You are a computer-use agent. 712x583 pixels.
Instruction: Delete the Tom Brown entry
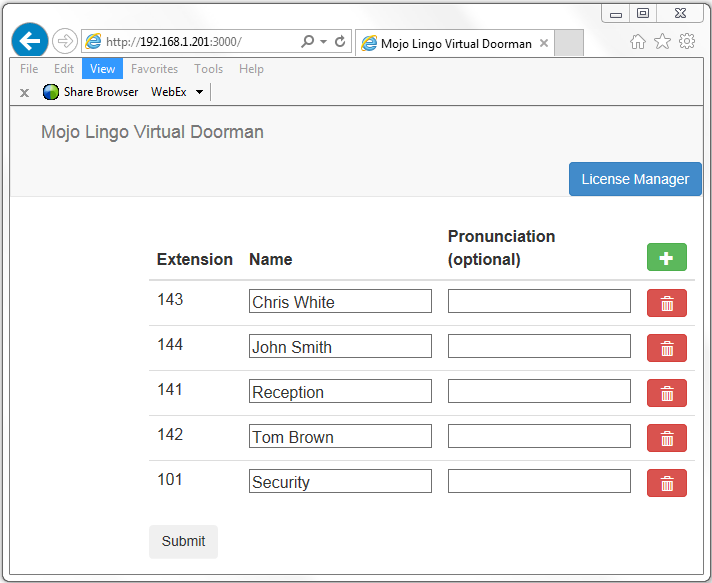tap(666, 438)
